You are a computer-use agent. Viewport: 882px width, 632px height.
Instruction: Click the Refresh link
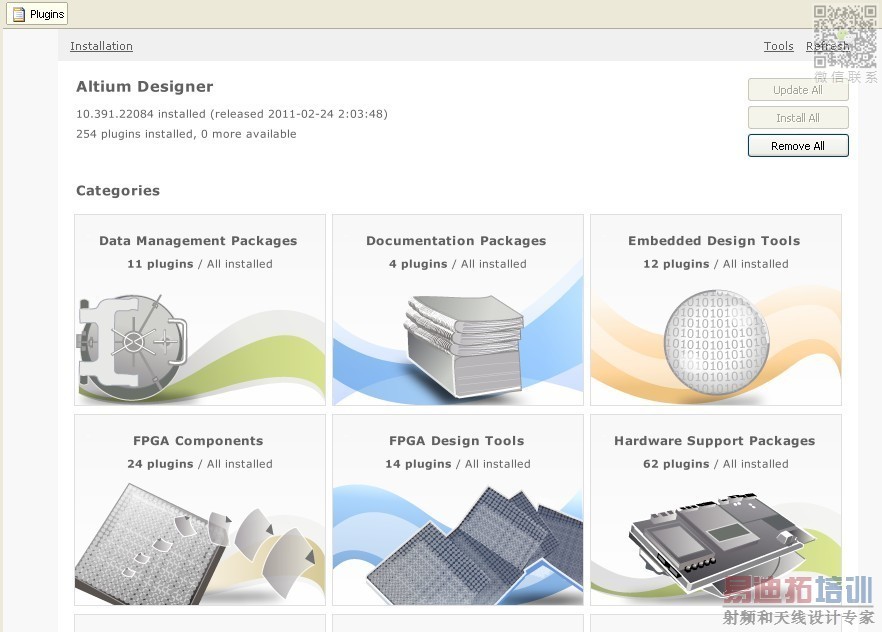click(x=827, y=46)
